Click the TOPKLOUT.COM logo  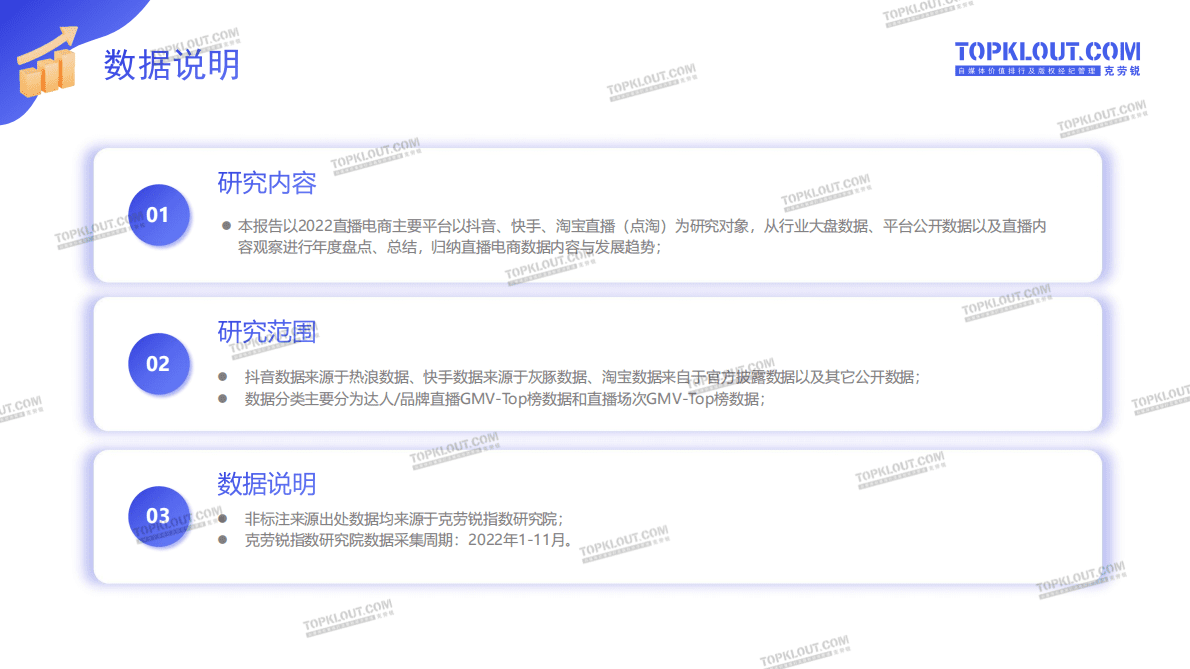[x=1047, y=52]
